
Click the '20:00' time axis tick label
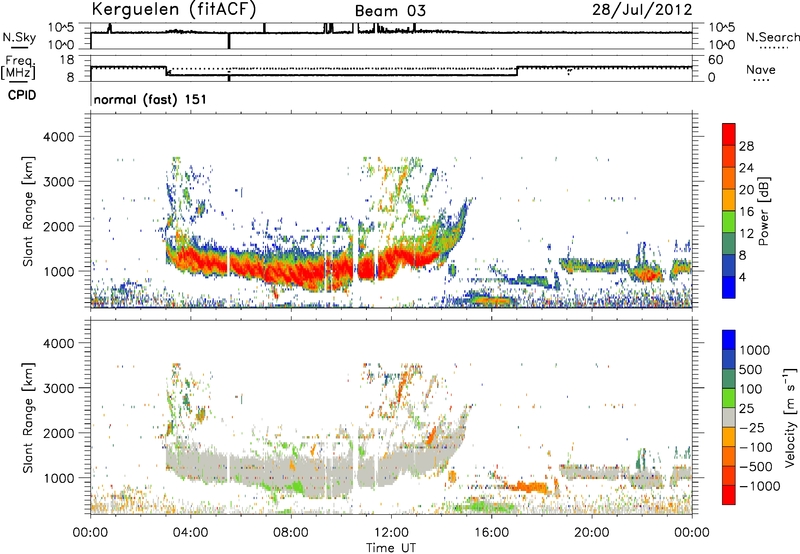click(592, 533)
